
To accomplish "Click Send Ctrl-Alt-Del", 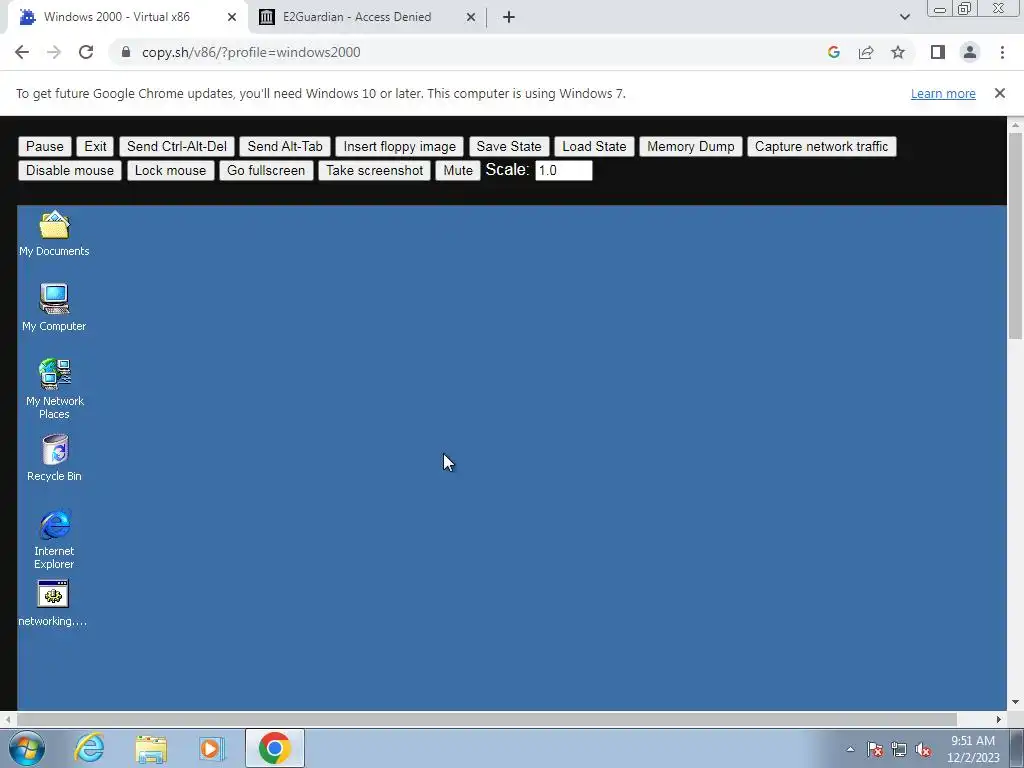I will click(177, 146).
